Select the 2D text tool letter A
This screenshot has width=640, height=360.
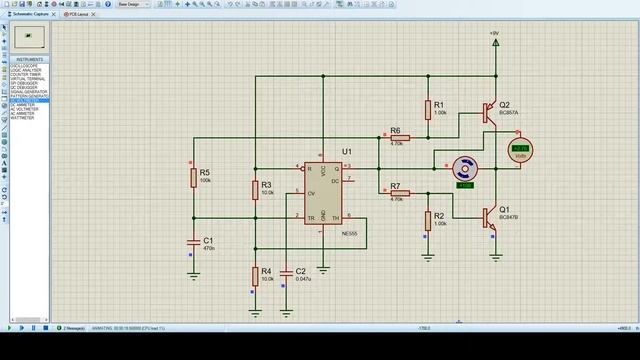(x=4, y=163)
